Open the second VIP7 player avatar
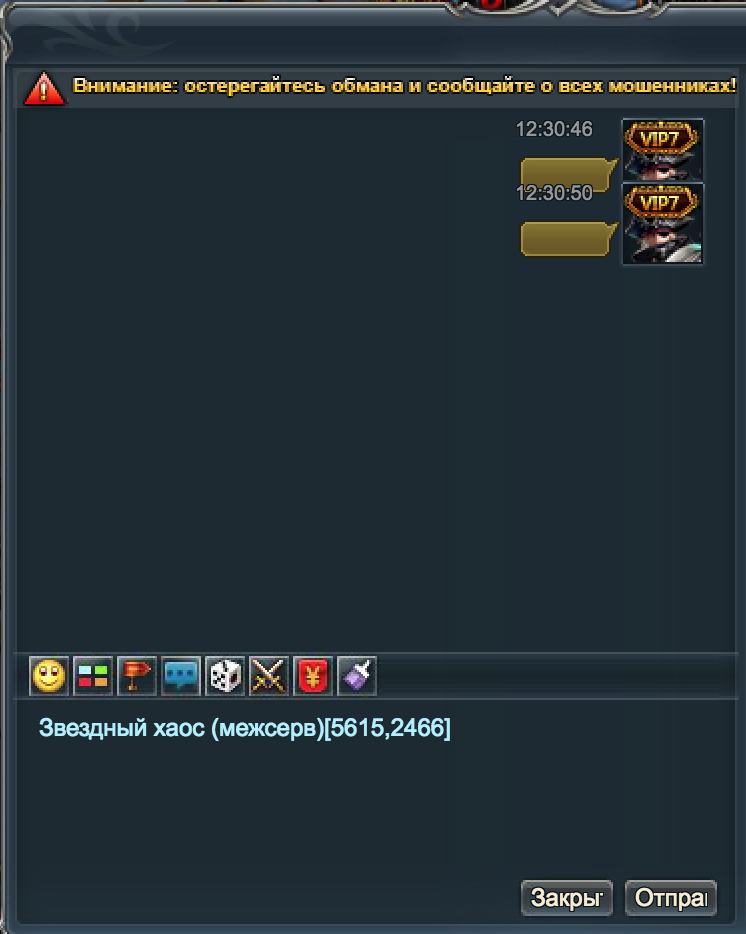The image size is (746, 934). click(663, 223)
